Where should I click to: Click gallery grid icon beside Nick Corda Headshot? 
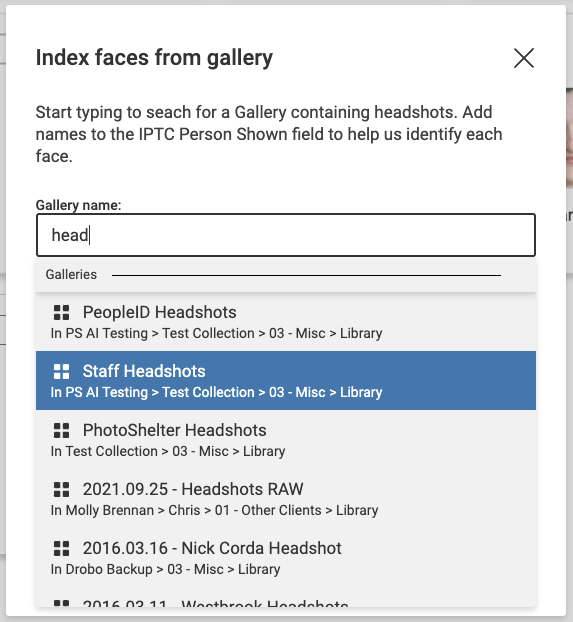tap(62, 549)
